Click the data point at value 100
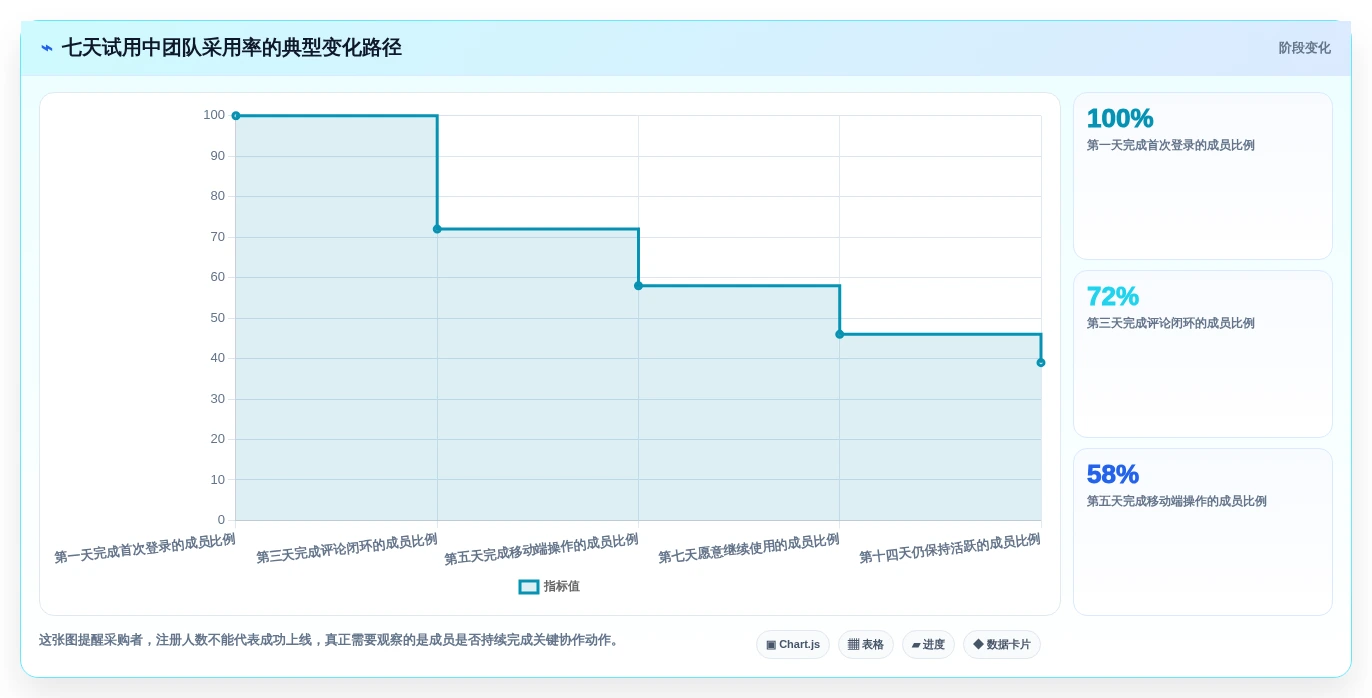Screen dimensions: 1372x698 click(236, 116)
